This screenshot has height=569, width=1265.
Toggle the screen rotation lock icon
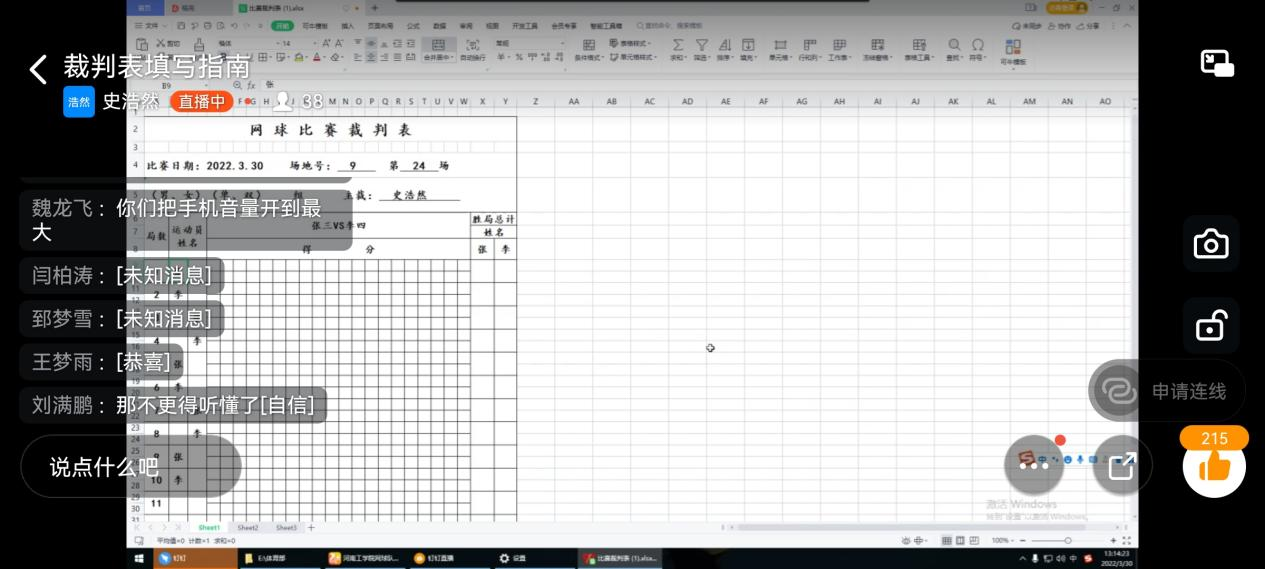(x=1210, y=325)
